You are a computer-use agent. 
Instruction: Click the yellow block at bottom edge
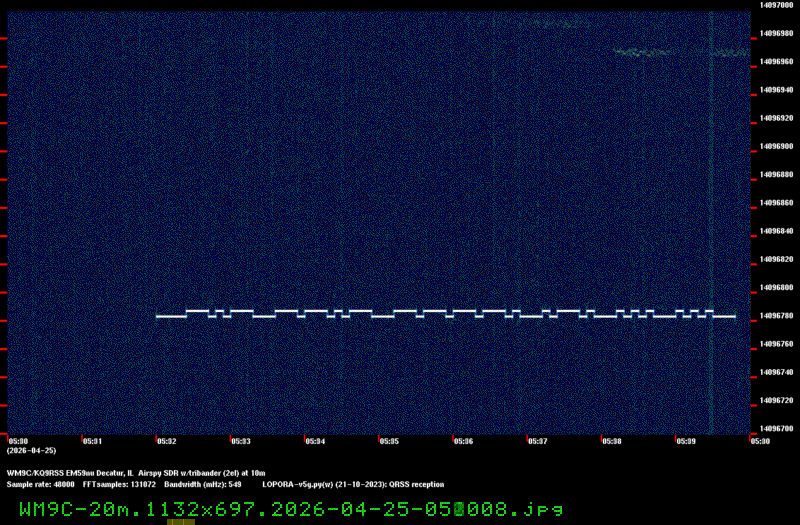(x=180, y=521)
